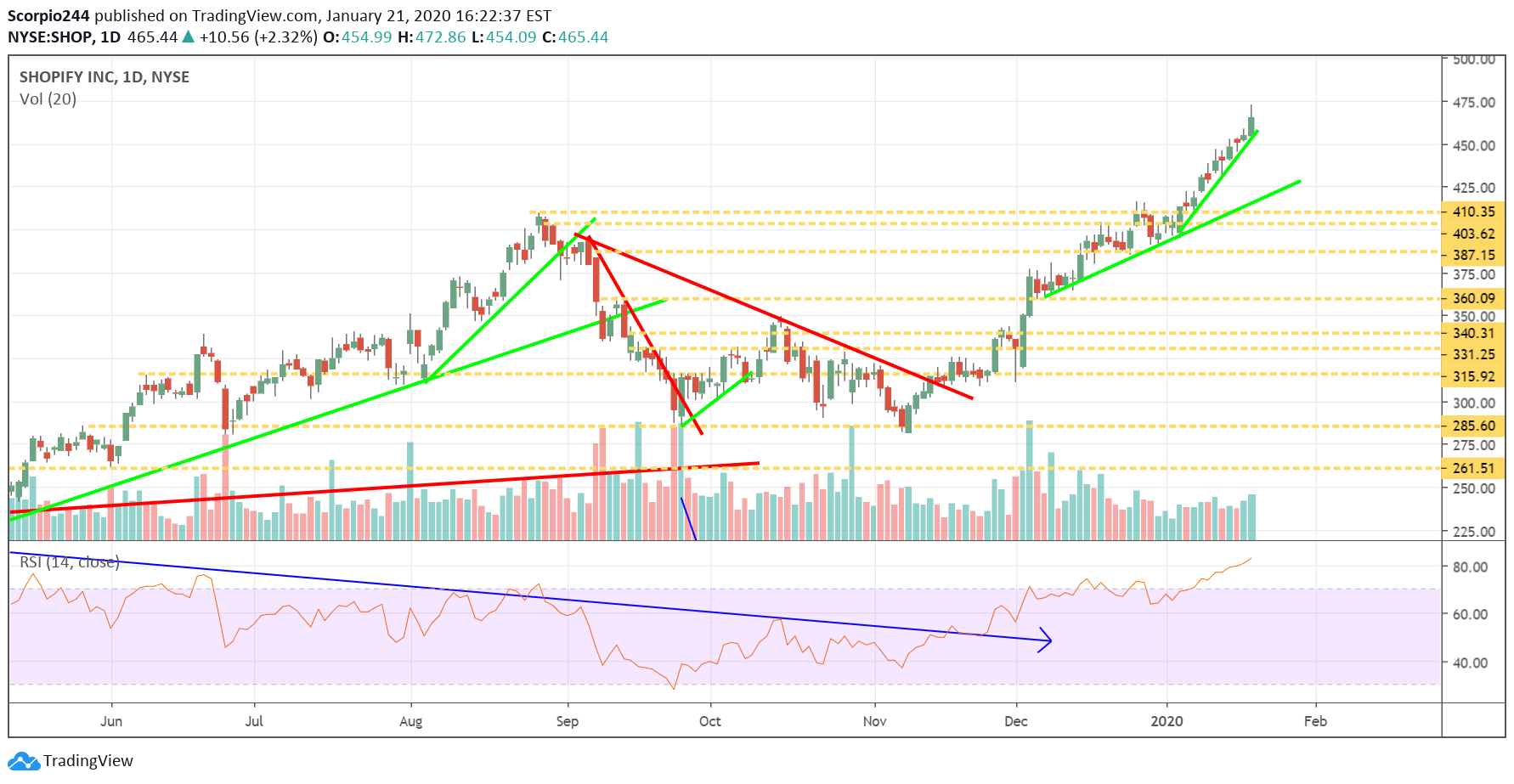
Task: Click the 300.00 price axis tick
Action: click(1474, 403)
